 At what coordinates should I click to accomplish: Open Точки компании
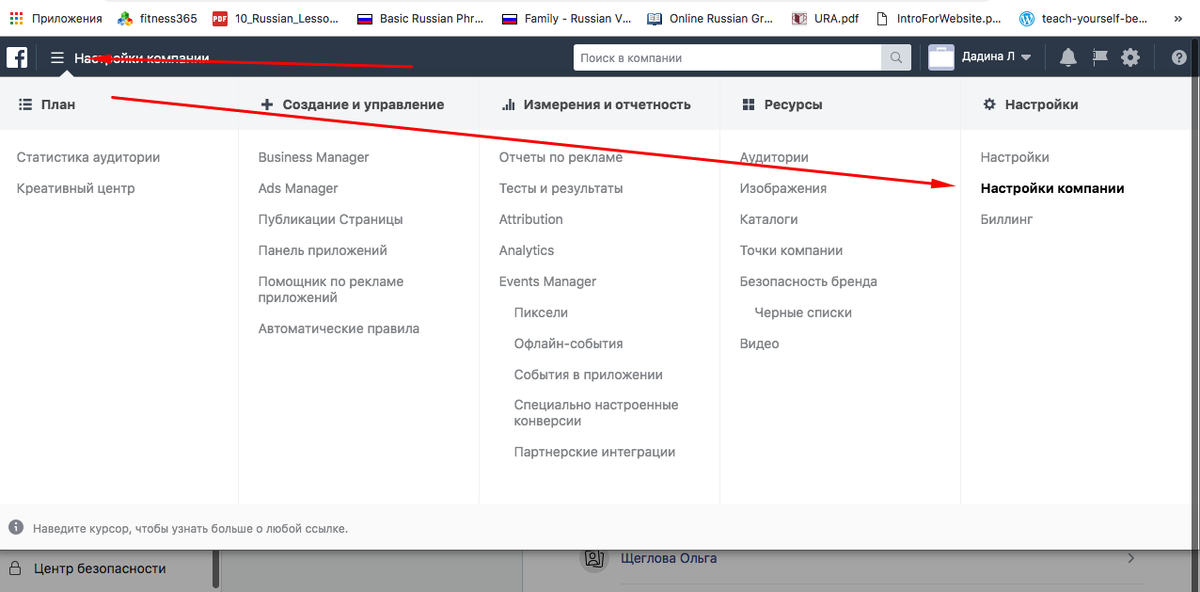pos(791,250)
